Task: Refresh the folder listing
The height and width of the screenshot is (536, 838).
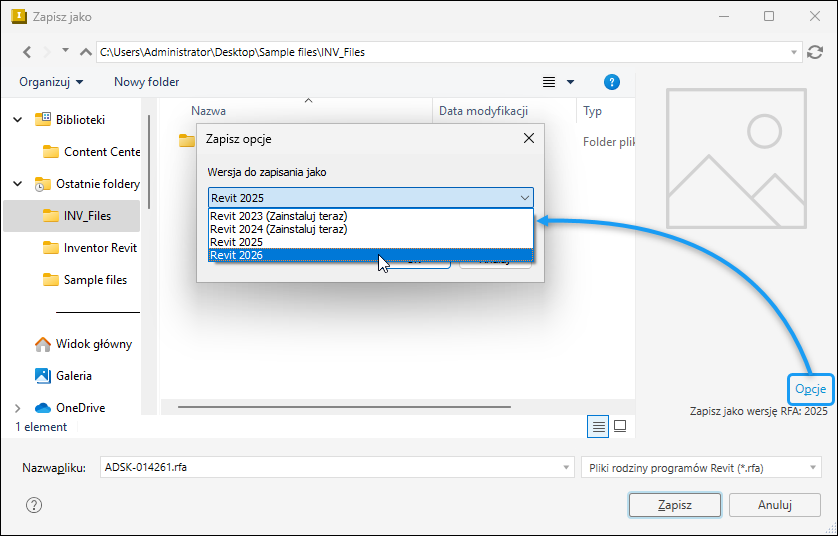Action: point(815,52)
